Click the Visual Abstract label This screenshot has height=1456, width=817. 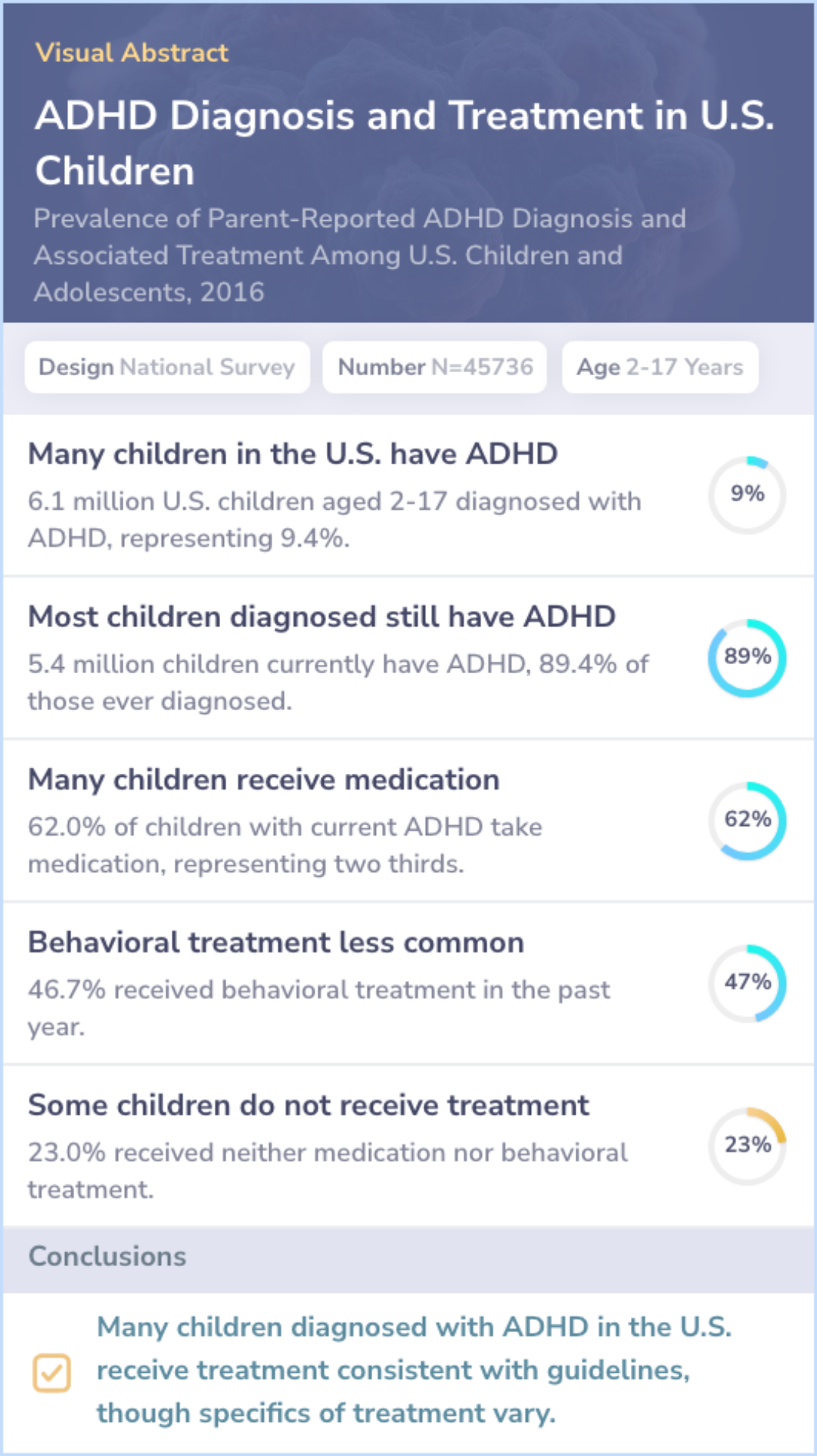click(x=132, y=53)
